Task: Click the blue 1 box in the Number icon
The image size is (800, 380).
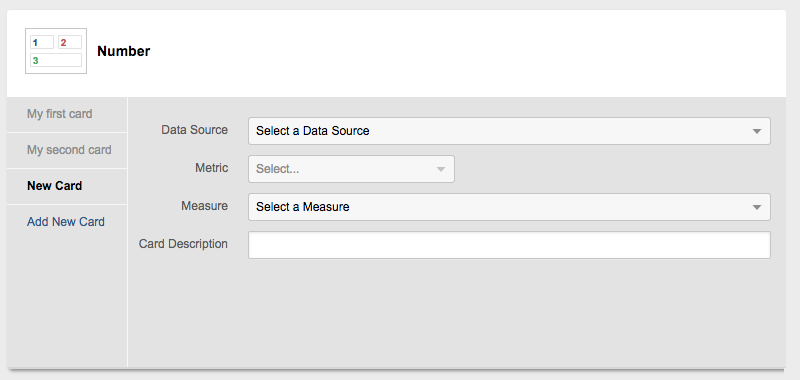Action: click(x=42, y=42)
